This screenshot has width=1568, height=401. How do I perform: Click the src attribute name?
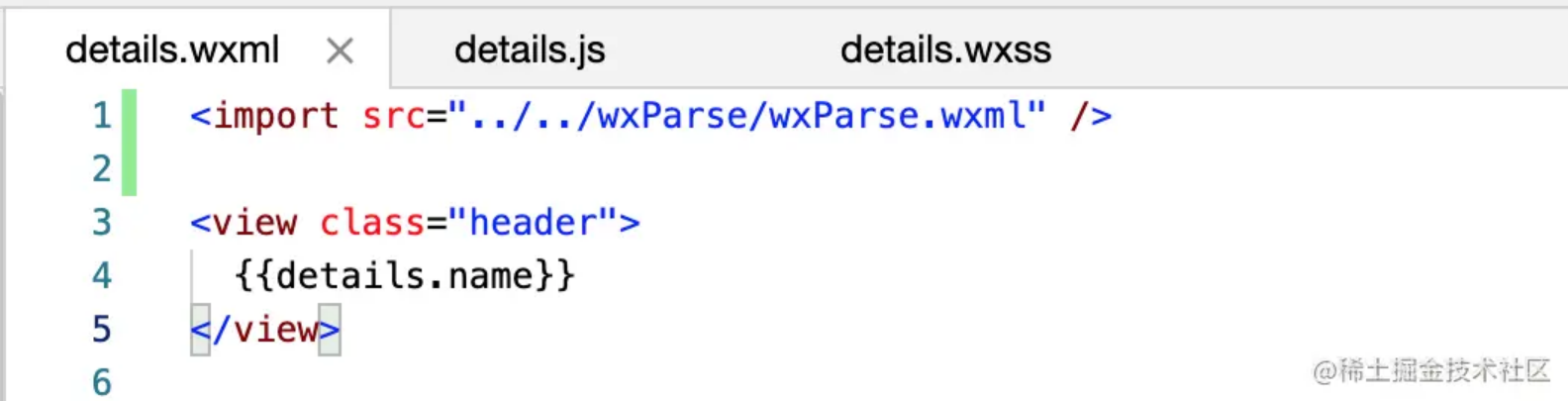pyautogui.click(x=393, y=116)
